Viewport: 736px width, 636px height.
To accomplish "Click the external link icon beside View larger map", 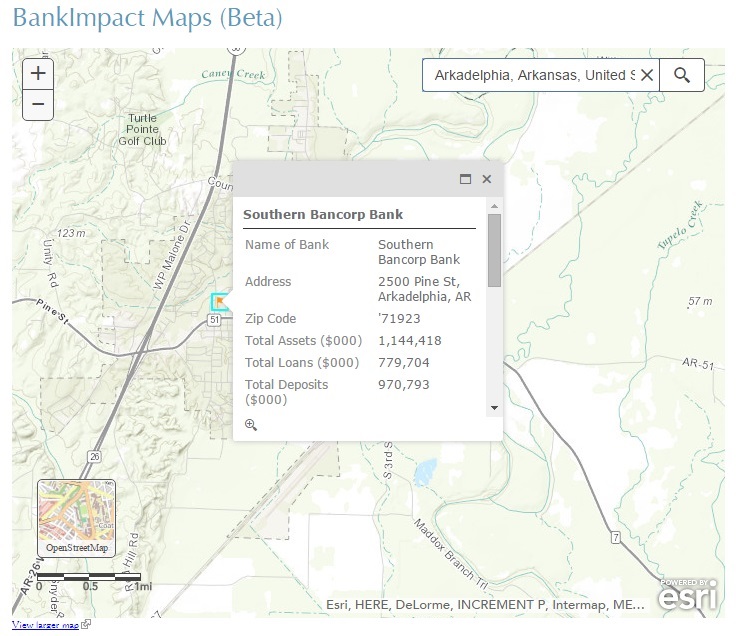I will (86, 624).
